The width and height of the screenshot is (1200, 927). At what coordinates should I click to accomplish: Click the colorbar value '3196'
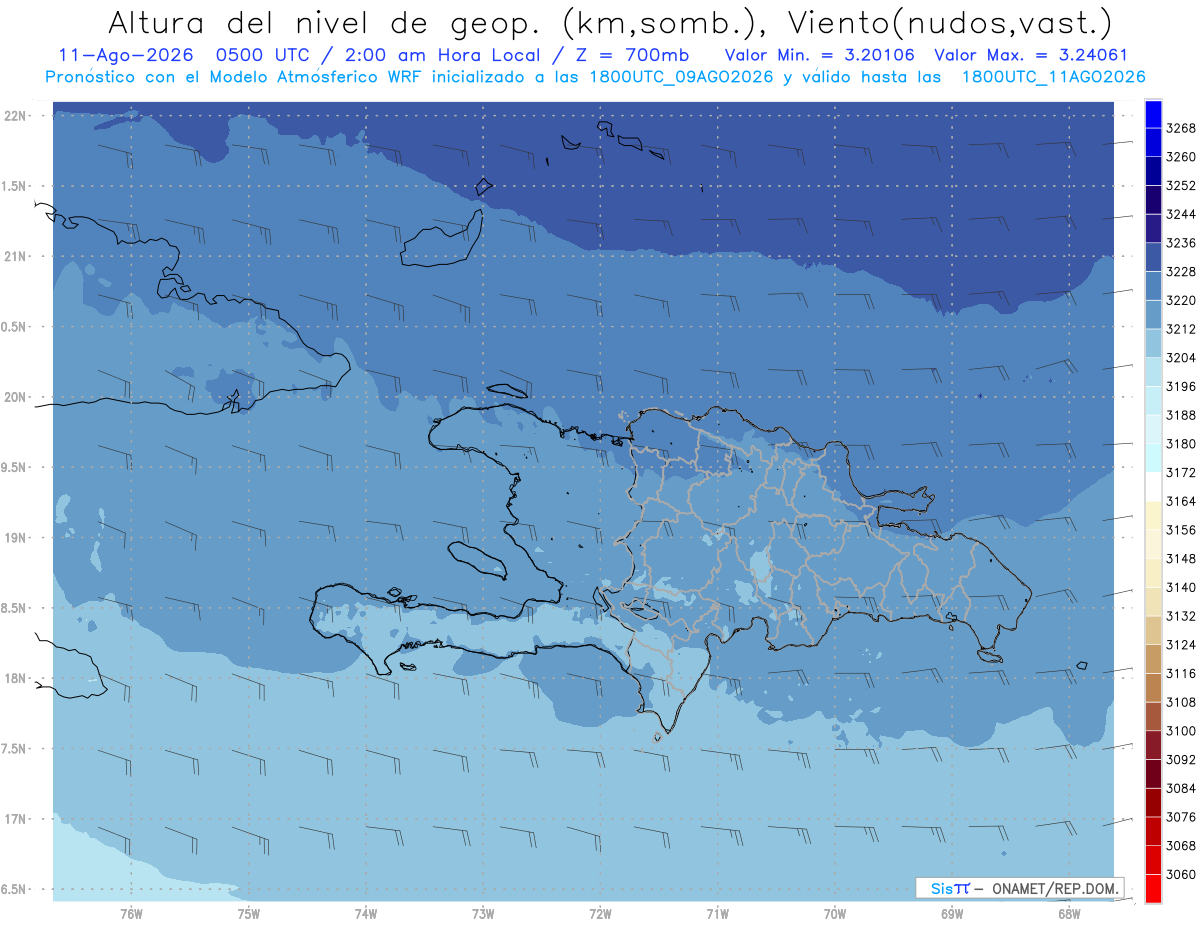[x=1181, y=386]
